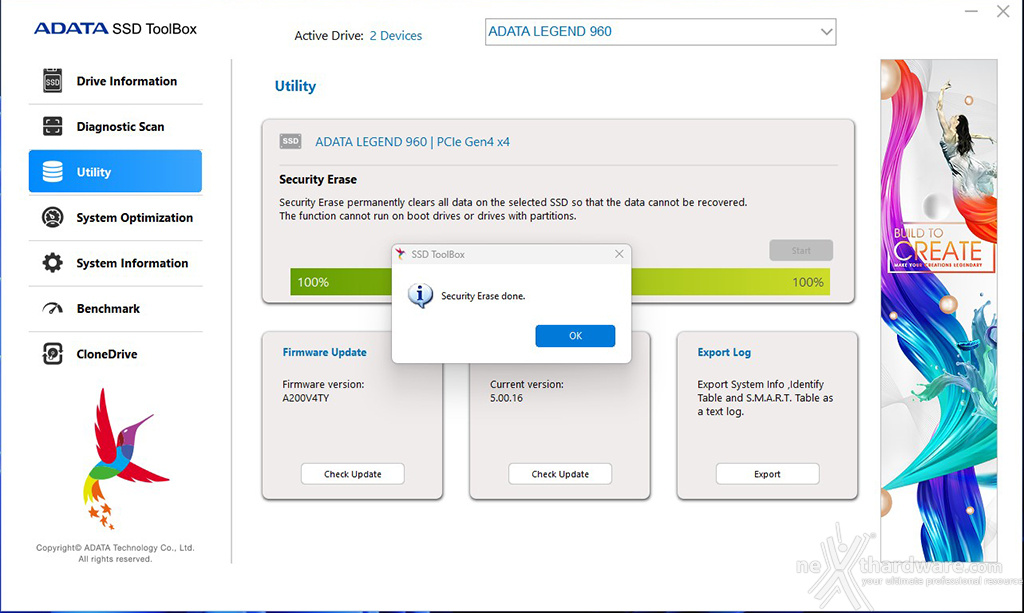Click the ADATA LEGEND 960 | PCIe Gen4 x4 title
1024x613 pixels.
[412, 142]
